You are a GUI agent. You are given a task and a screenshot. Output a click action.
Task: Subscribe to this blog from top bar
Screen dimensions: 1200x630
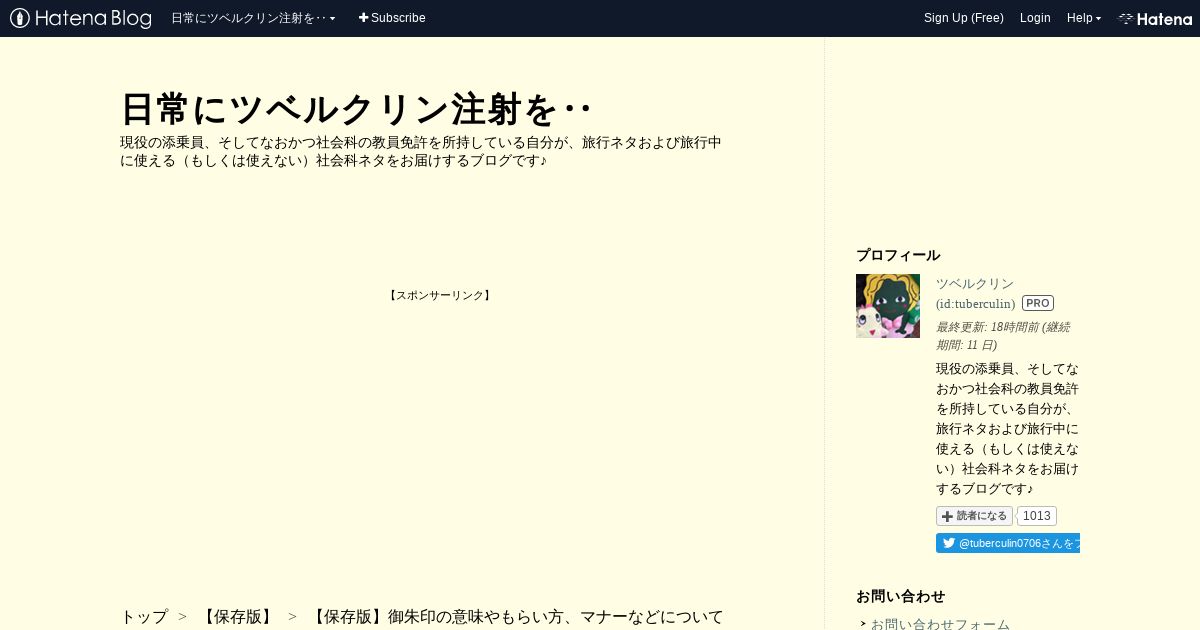click(x=392, y=18)
